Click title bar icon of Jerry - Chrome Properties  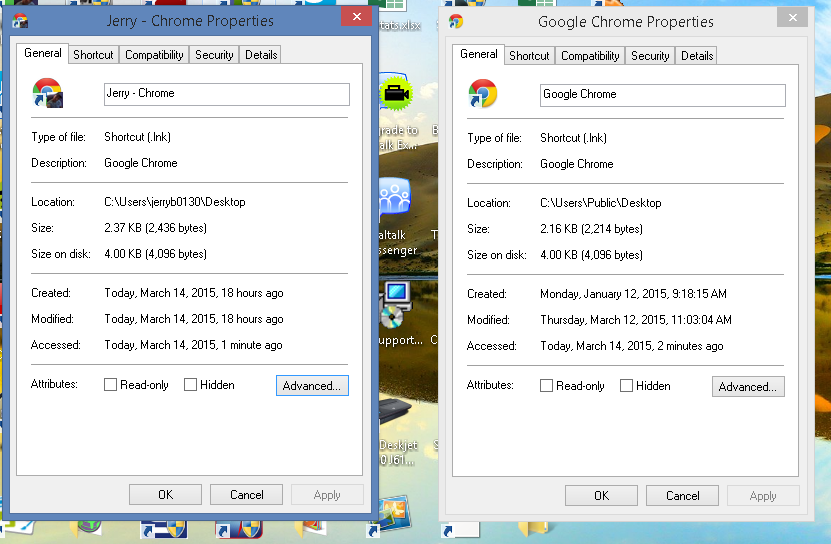click(x=20, y=21)
